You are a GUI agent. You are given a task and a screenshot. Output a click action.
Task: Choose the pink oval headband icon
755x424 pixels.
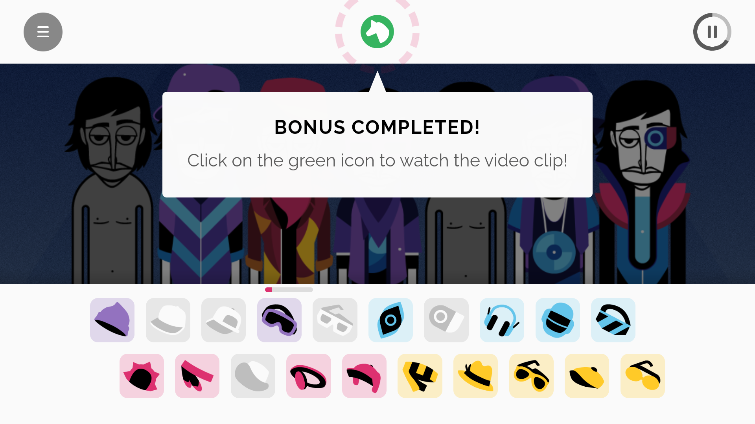click(308, 376)
